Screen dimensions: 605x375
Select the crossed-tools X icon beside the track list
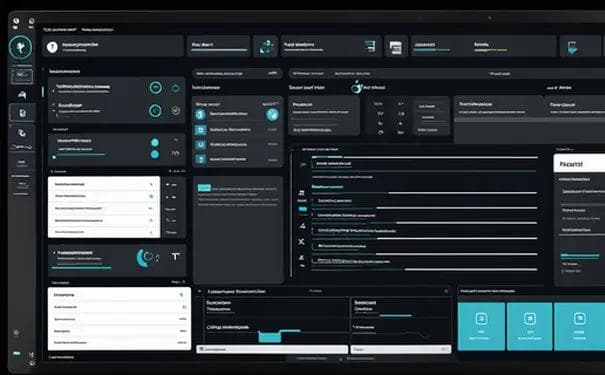click(301, 242)
